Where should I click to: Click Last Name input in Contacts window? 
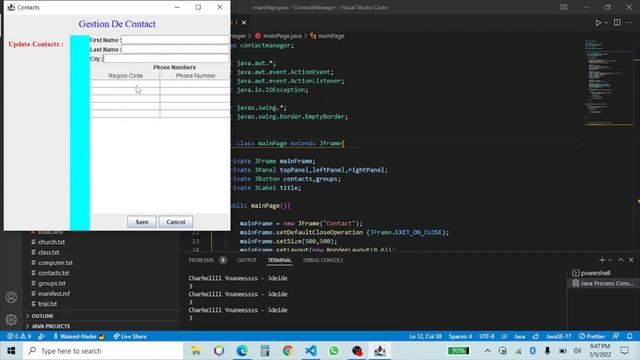point(176,49)
